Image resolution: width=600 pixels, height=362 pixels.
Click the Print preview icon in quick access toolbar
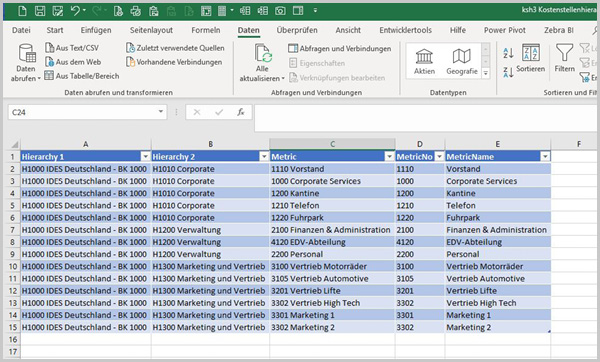[118, 11]
